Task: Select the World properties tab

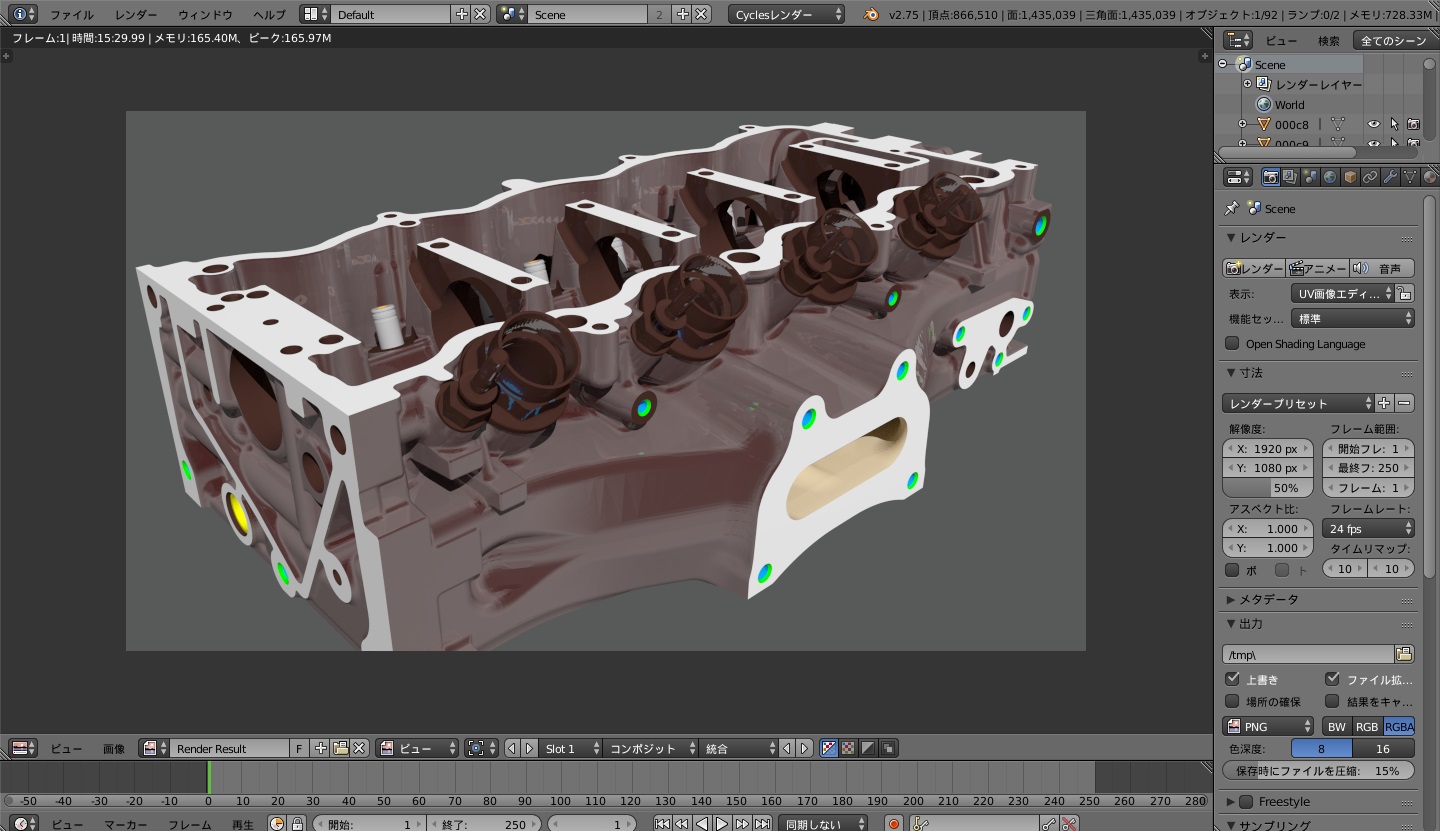Action: [x=1330, y=176]
